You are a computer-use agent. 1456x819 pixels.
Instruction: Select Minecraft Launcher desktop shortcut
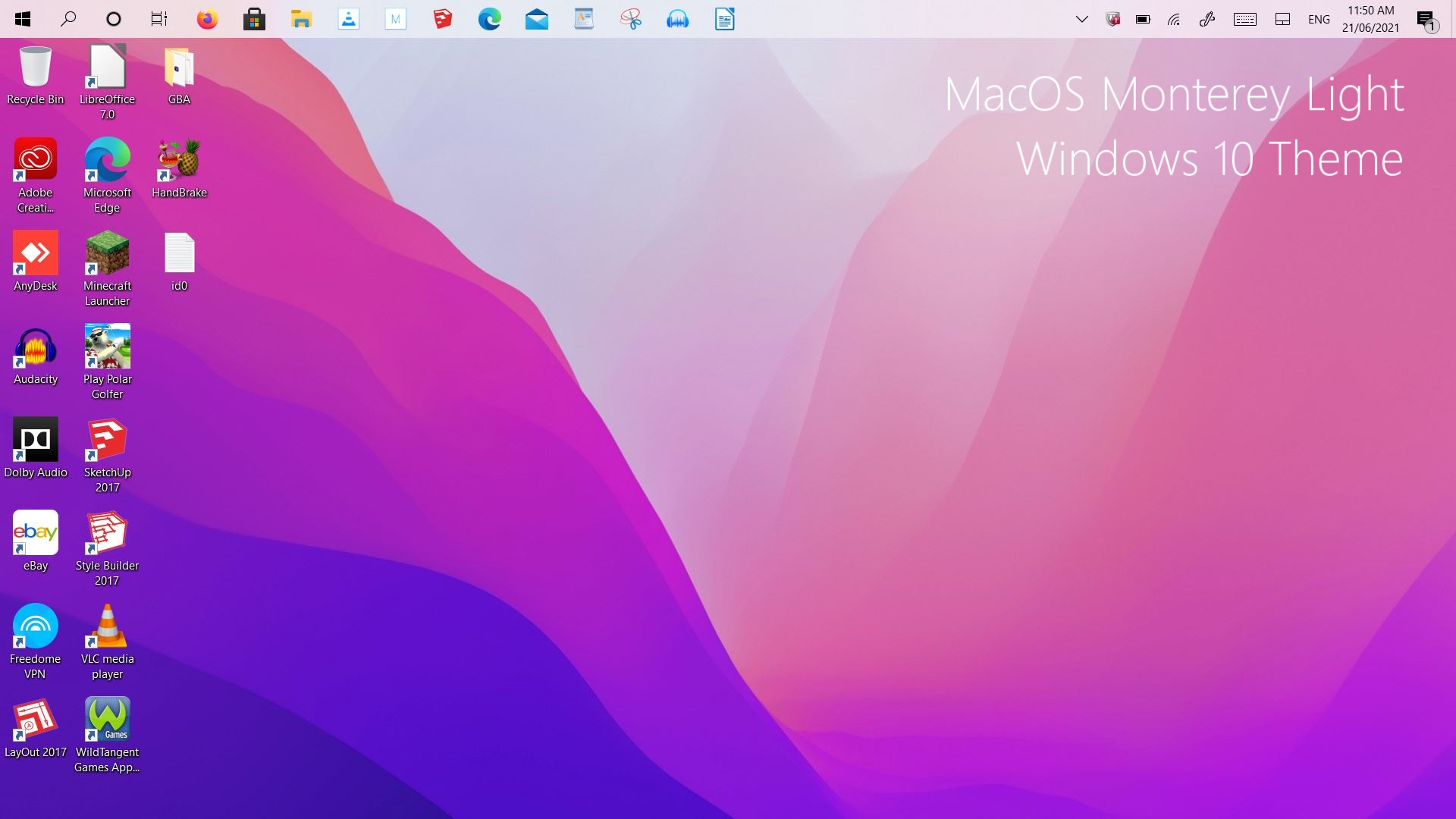(x=107, y=269)
